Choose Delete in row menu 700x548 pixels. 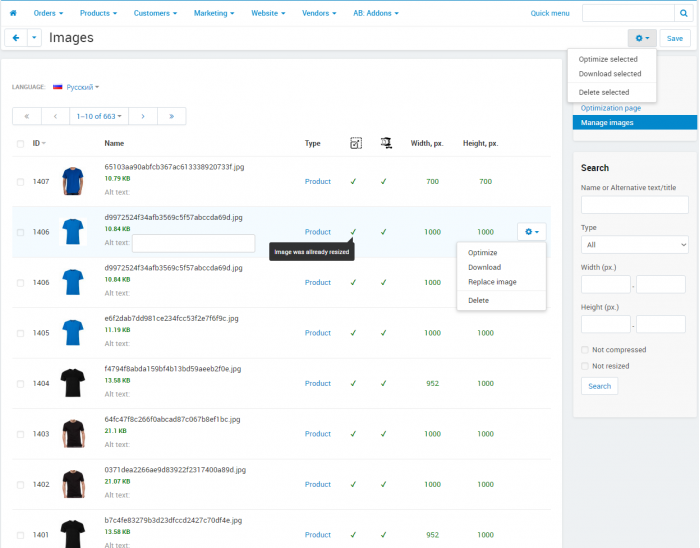point(478,300)
